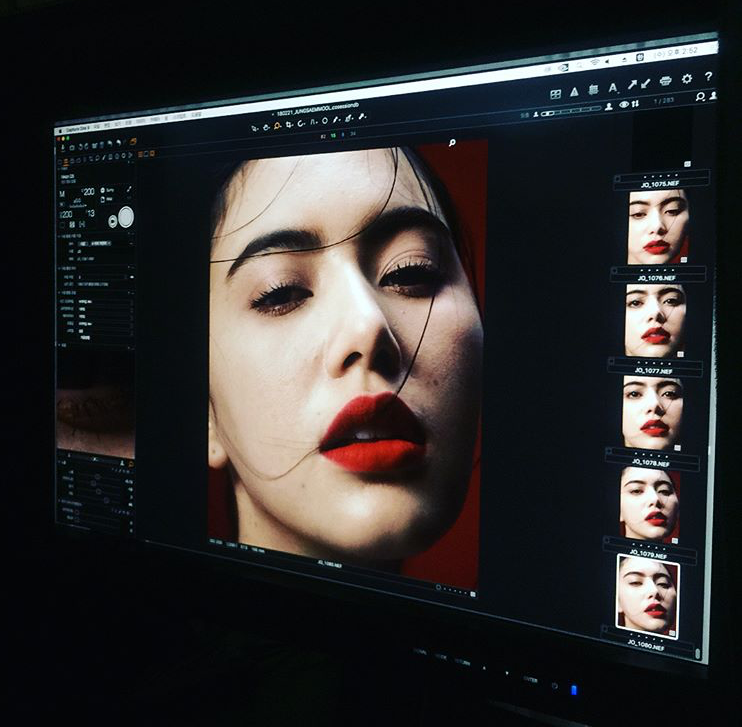
Task: Click the star rating dots above JO_1076.NEF
Action: pyautogui.click(x=659, y=270)
